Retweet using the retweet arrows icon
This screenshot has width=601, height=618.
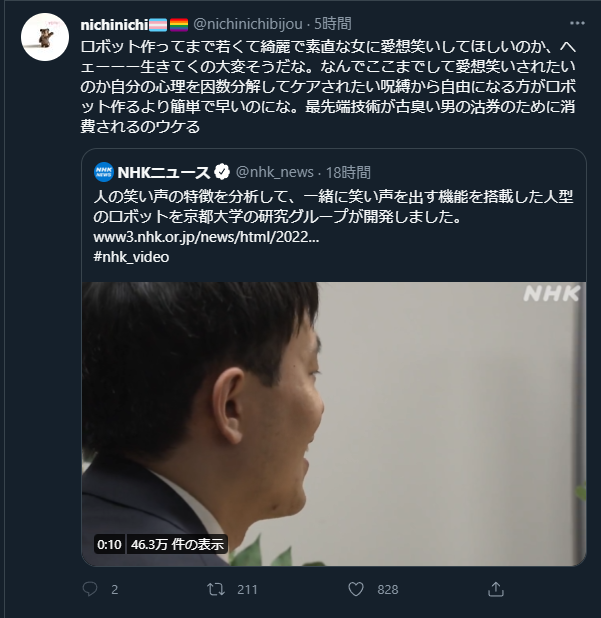[x=216, y=589]
